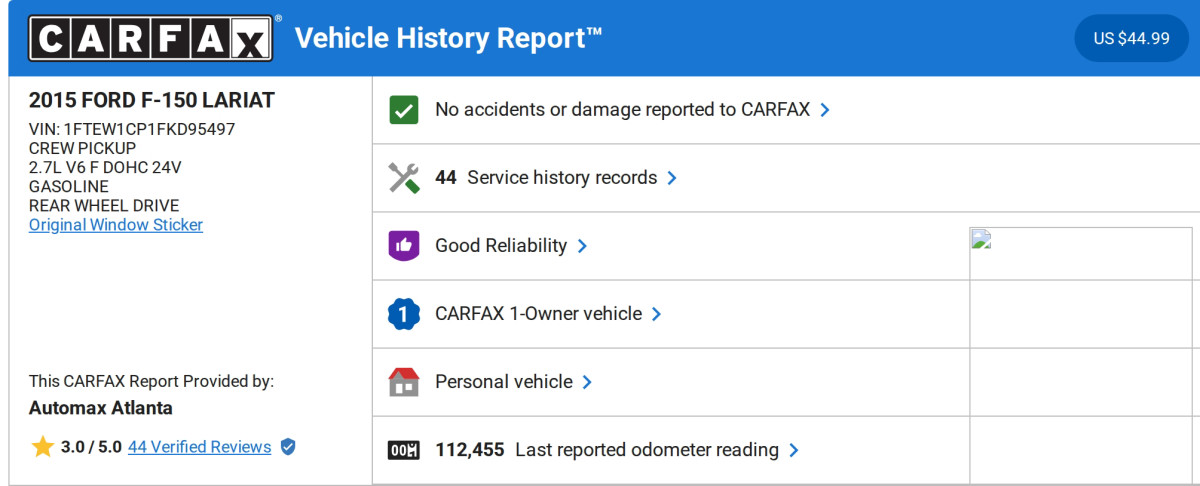Click the US $44.99 price button
The width and height of the screenshot is (1200, 486).
(x=1131, y=38)
